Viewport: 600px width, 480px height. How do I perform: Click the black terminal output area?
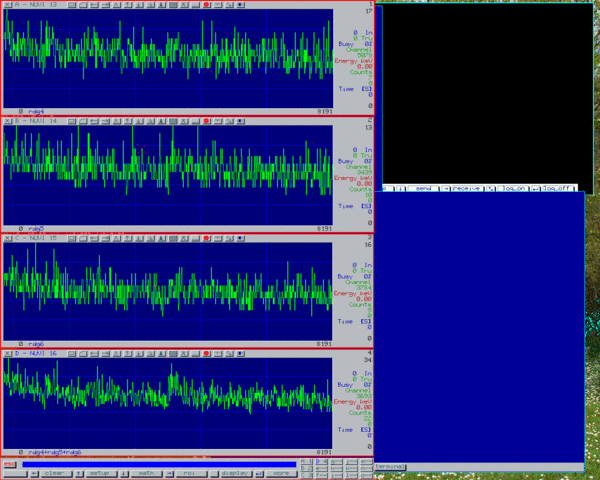[x=487, y=94]
